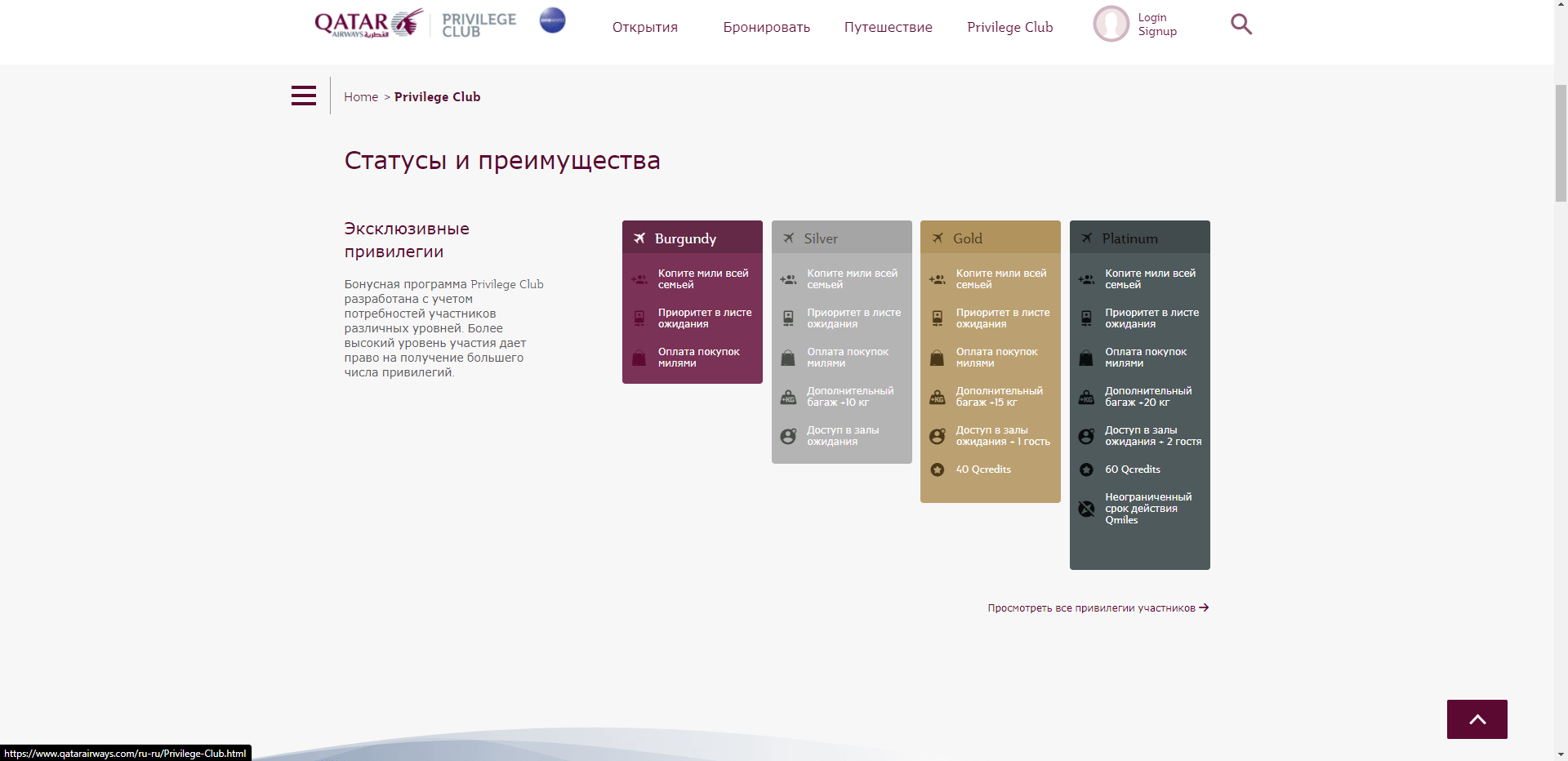Click unlimited Qmiles validity icon in Platinum
The image size is (1568, 761).
pyautogui.click(x=1086, y=509)
